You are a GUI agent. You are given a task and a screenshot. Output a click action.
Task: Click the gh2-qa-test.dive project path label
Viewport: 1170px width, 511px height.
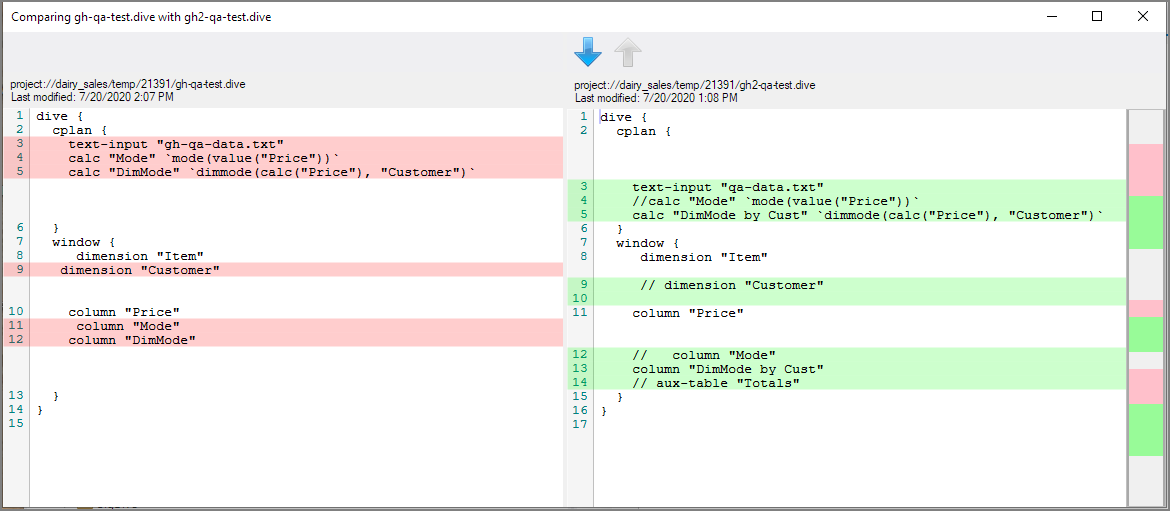[694, 85]
